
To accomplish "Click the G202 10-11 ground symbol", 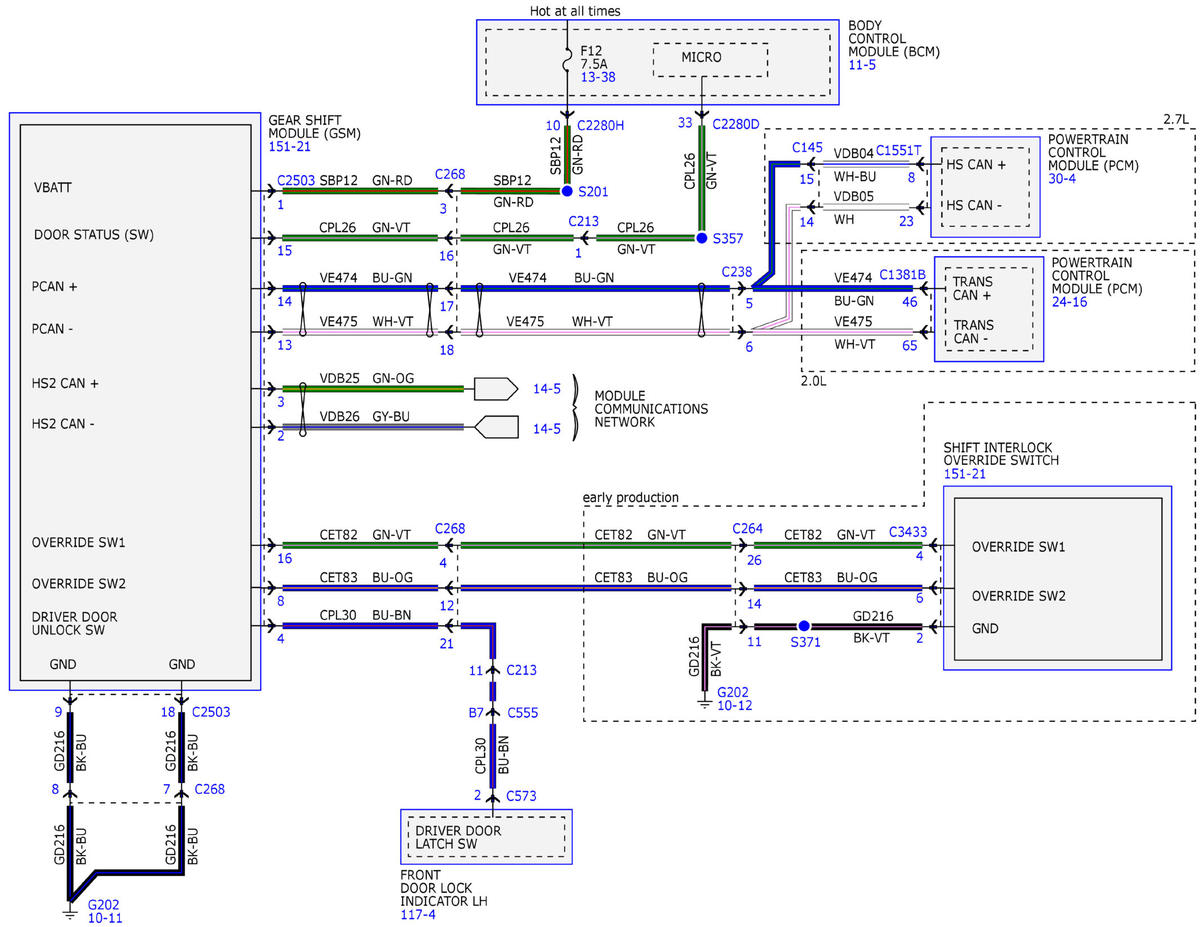I will (x=69, y=908).
